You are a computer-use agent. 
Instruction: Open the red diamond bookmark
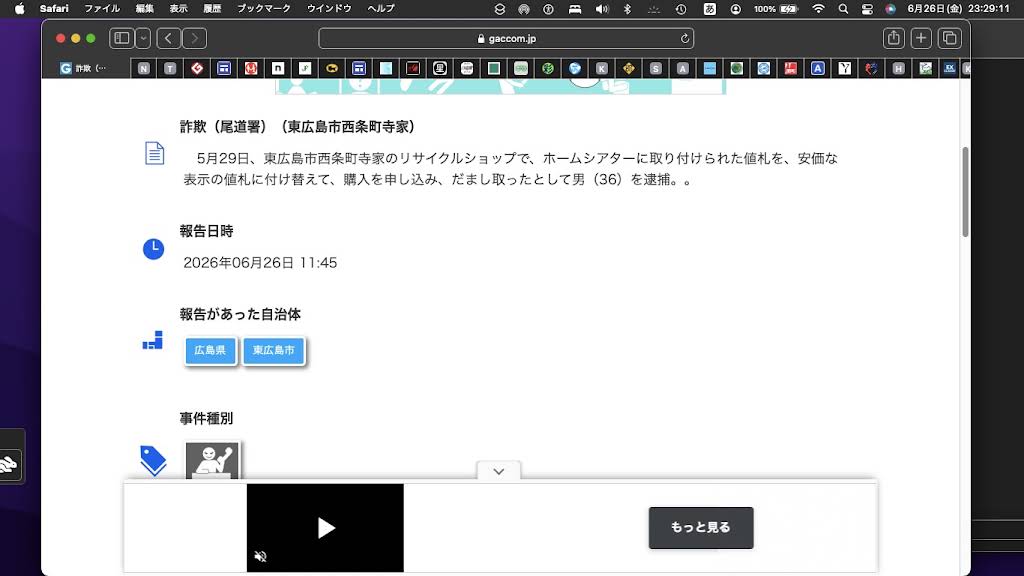(197, 68)
